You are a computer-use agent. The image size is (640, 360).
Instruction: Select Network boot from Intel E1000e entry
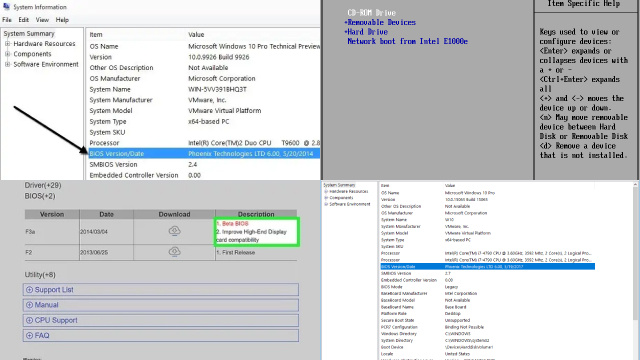(407, 41)
